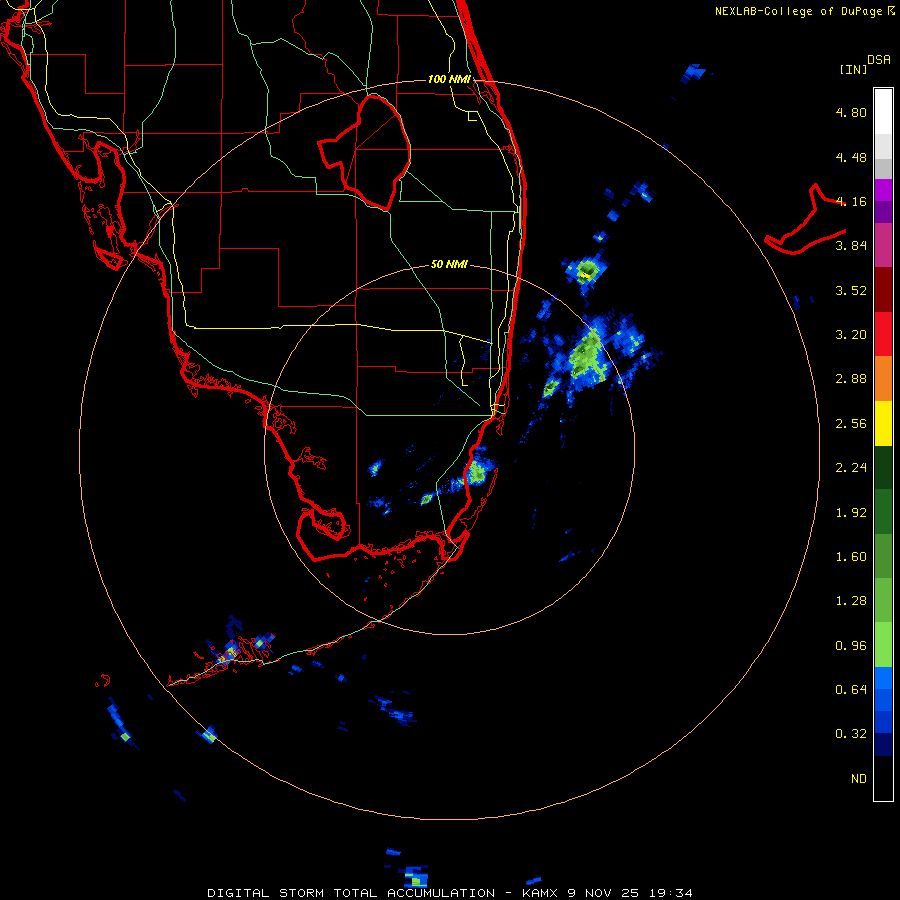Pick the white swatch atop the color scale
900x900 pixels.
(x=883, y=111)
